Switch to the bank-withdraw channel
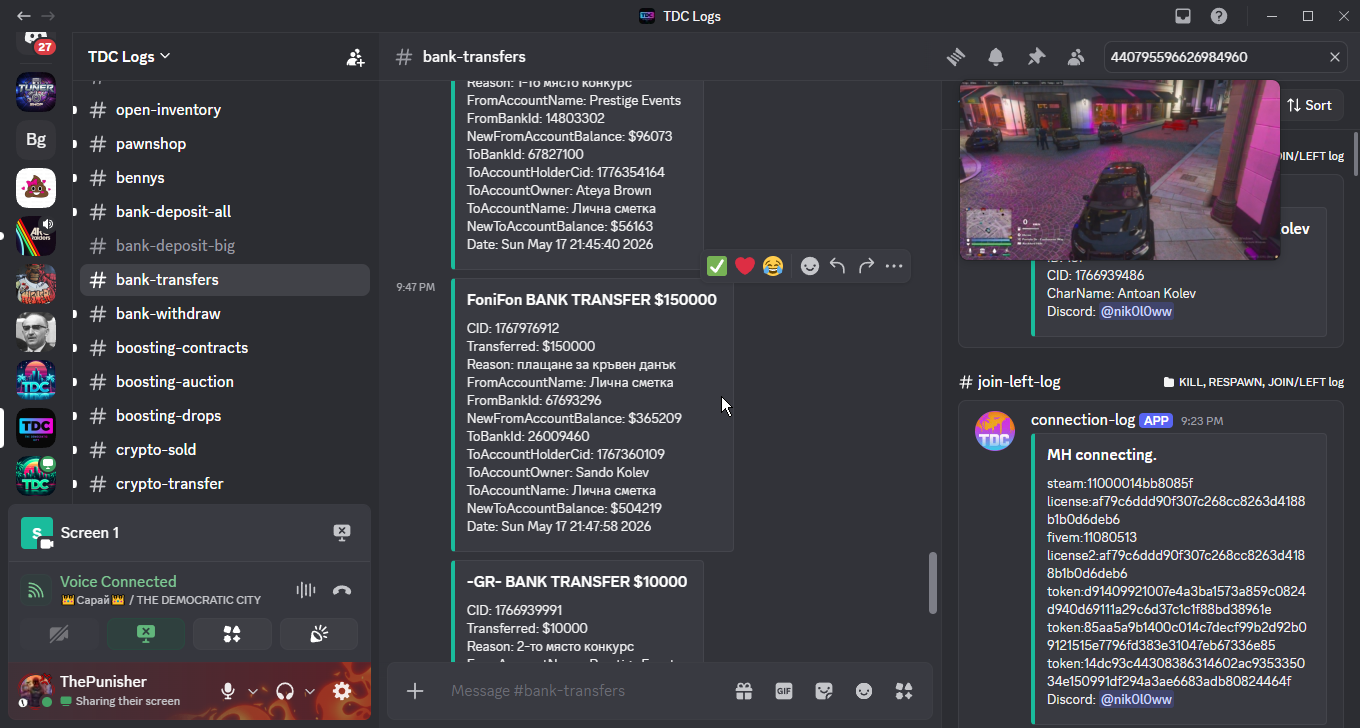This screenshot has width=1360, height=728. (x=225, y=314)
